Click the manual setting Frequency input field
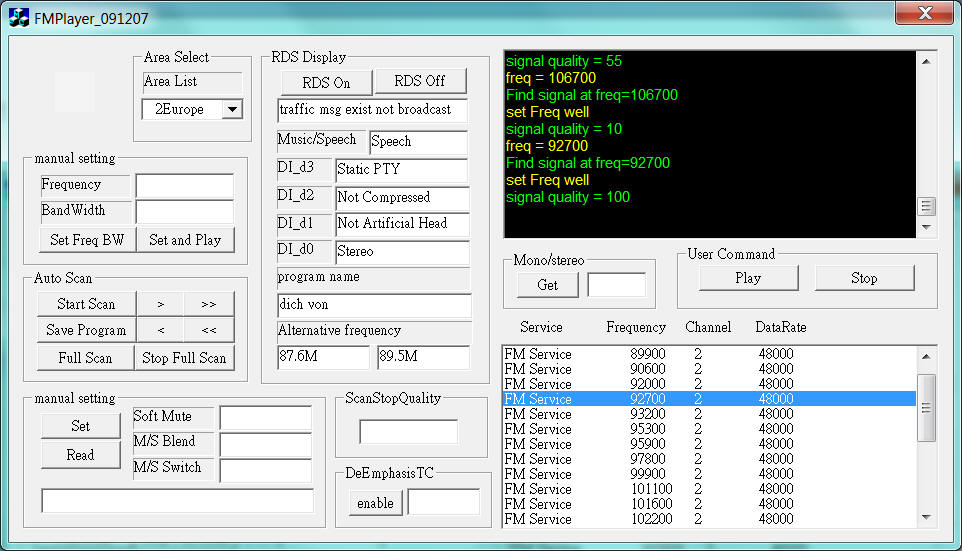The height and width of the screenshot is (551, 962). tap(185, 185)
